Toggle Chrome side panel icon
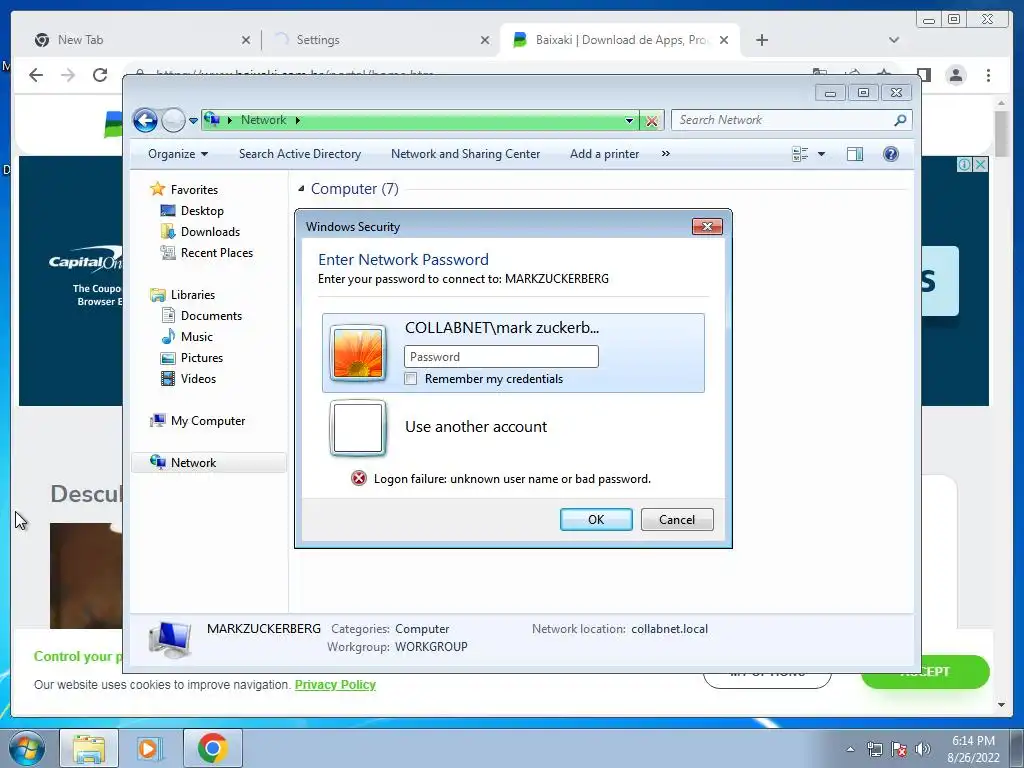The width and height of the screenshot is (1024, 768). (x=924, y=75)
